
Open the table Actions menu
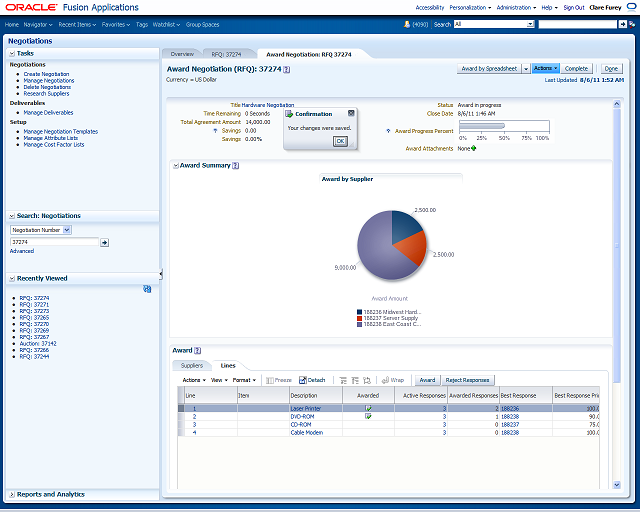194,380
